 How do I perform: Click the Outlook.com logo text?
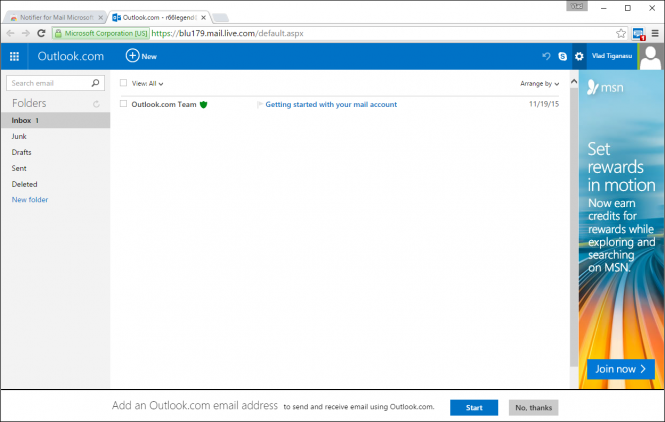(x=70, y=56)
